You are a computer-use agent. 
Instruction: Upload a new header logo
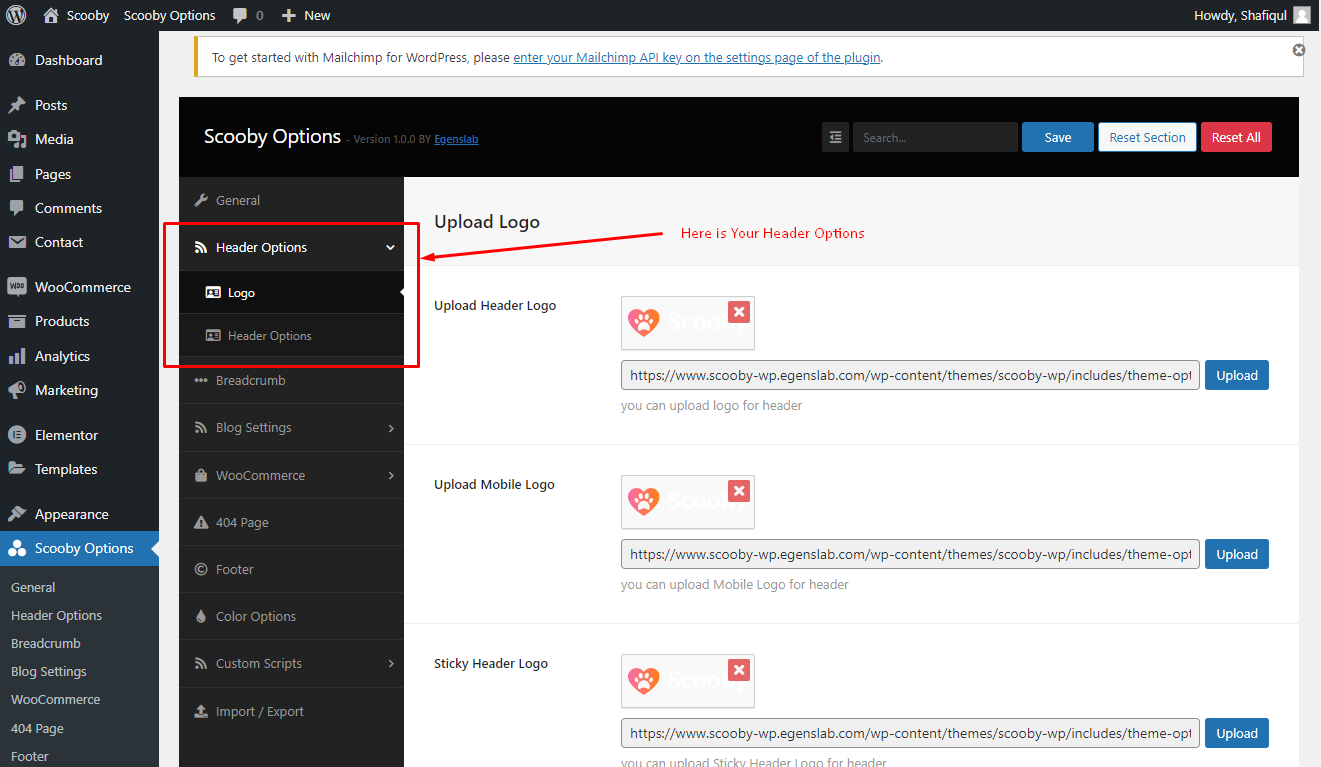[x=1237, y=375]
